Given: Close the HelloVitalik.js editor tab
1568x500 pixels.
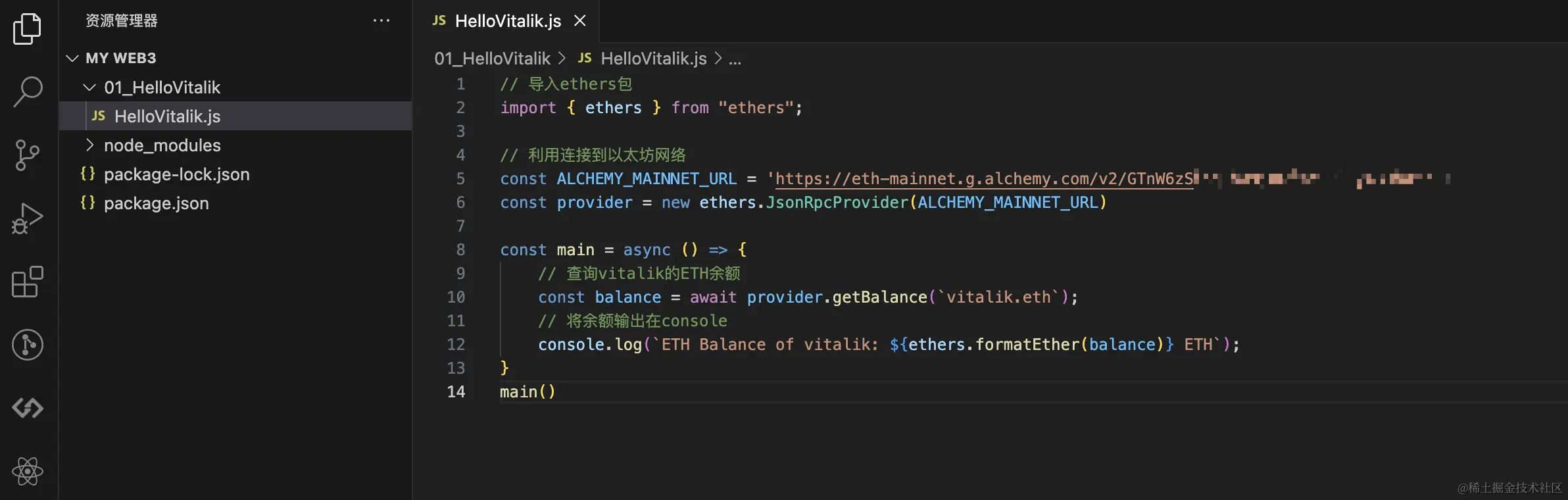Looking at the screenshot, I should 580,21.
